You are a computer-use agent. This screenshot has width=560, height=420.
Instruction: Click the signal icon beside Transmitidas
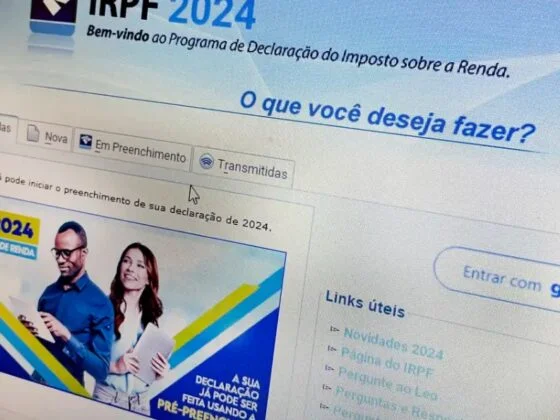tap(206, 161)
